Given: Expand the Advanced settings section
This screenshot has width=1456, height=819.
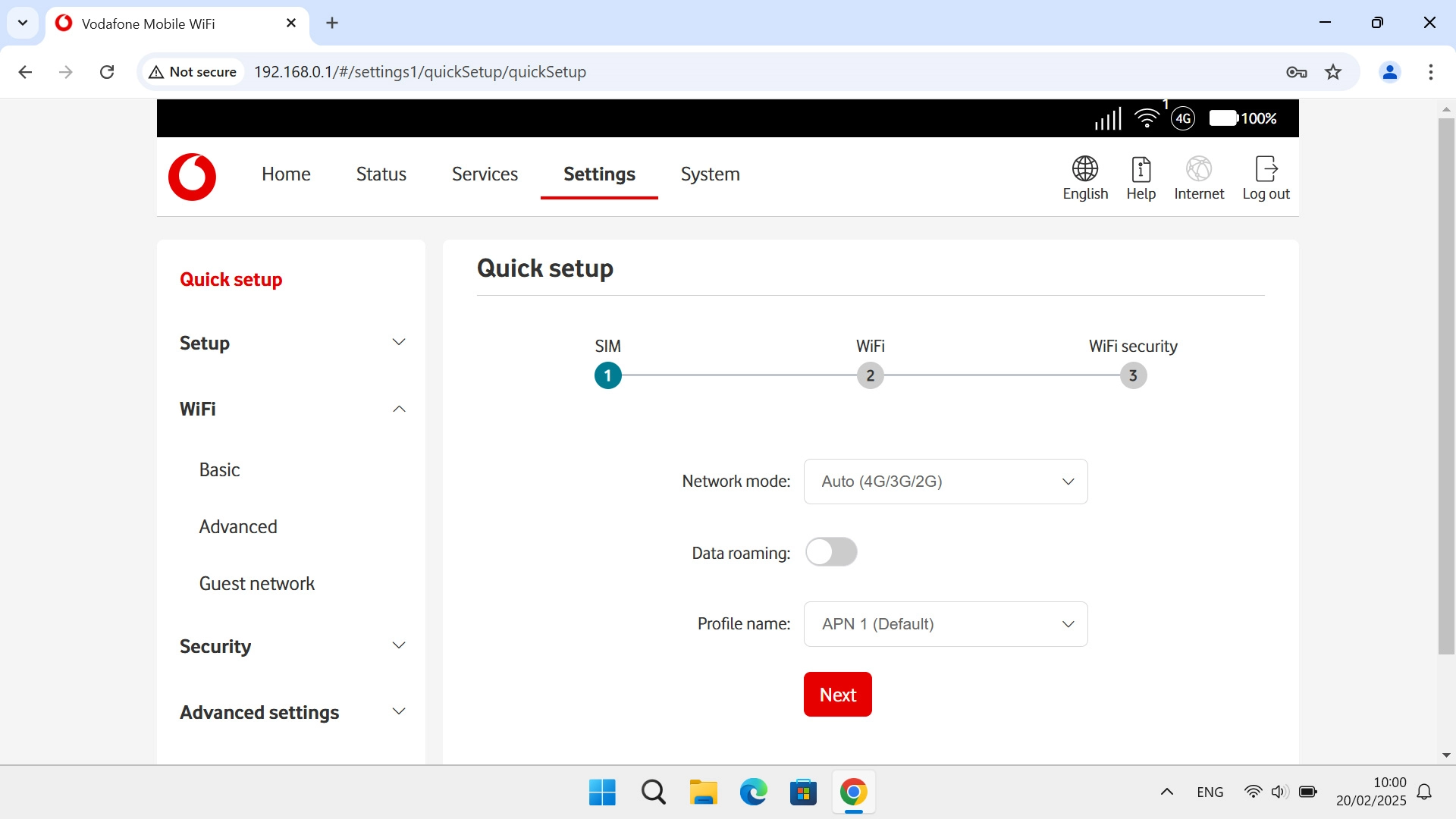Looking at the screenshot, I should click(x=292, y=712).
